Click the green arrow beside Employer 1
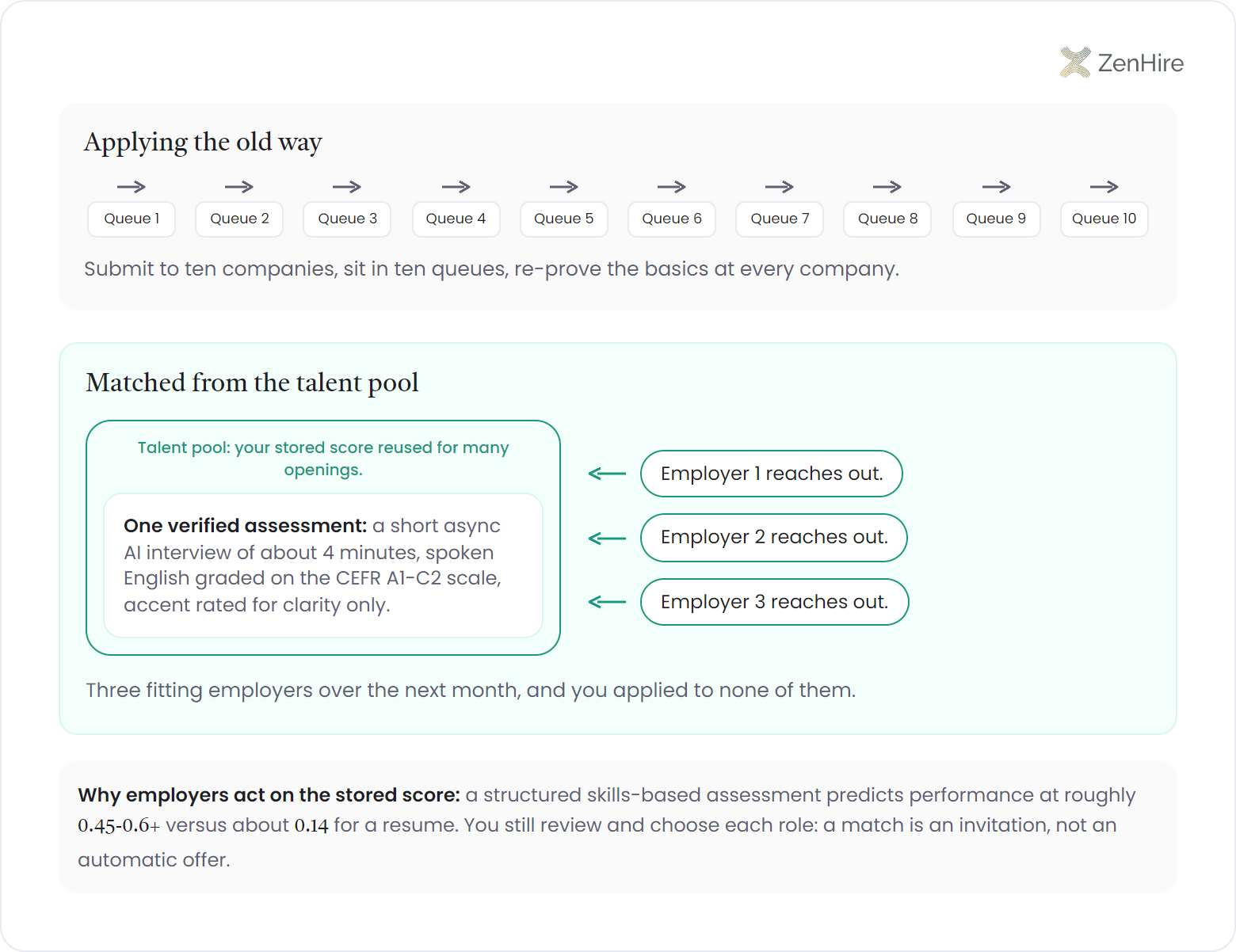The height and width of the screenshot is (952, 1236). [607, 474]
